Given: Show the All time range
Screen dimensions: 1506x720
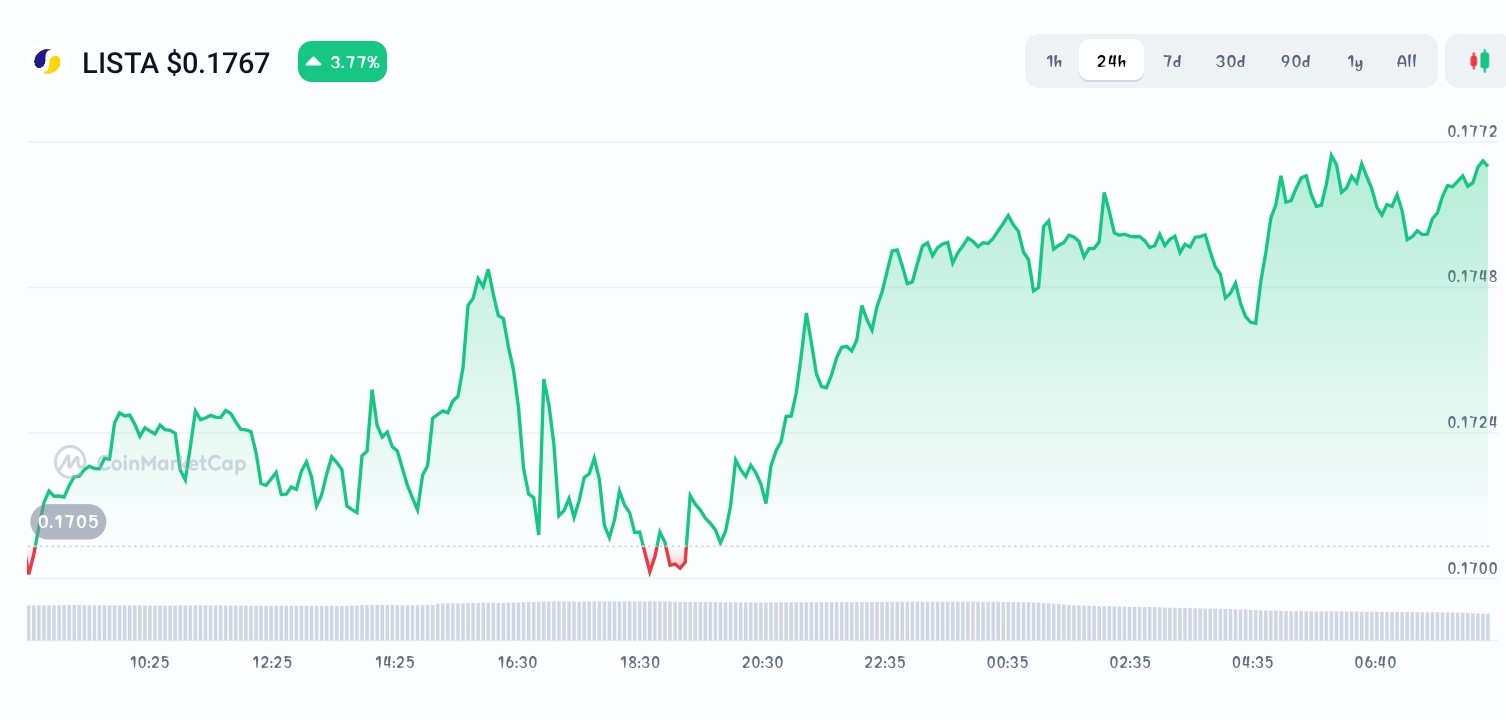Looking at the screenshot, I should (1406, 61).
